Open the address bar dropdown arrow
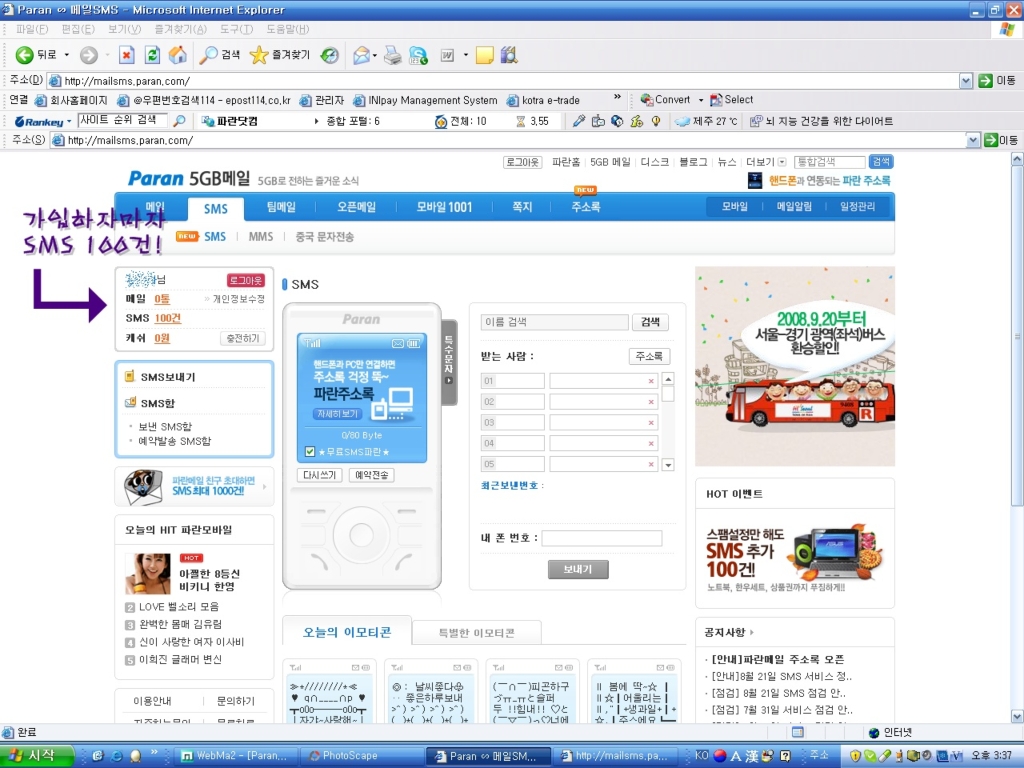Viewport: 1024px width, 768px height. coord(966,80)
